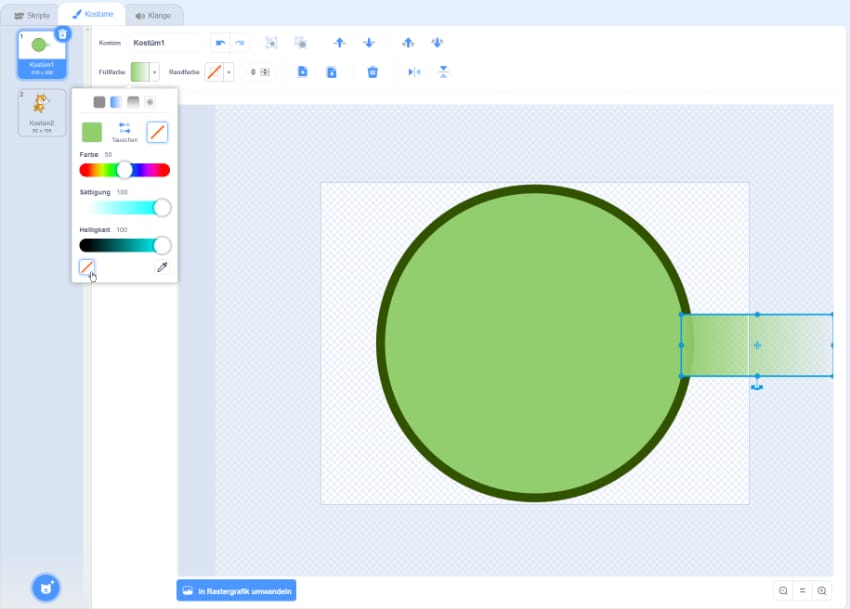Flip selection horizontally
Image resolution: width=850 pixels, height=609 pixels.
[414, 72]
